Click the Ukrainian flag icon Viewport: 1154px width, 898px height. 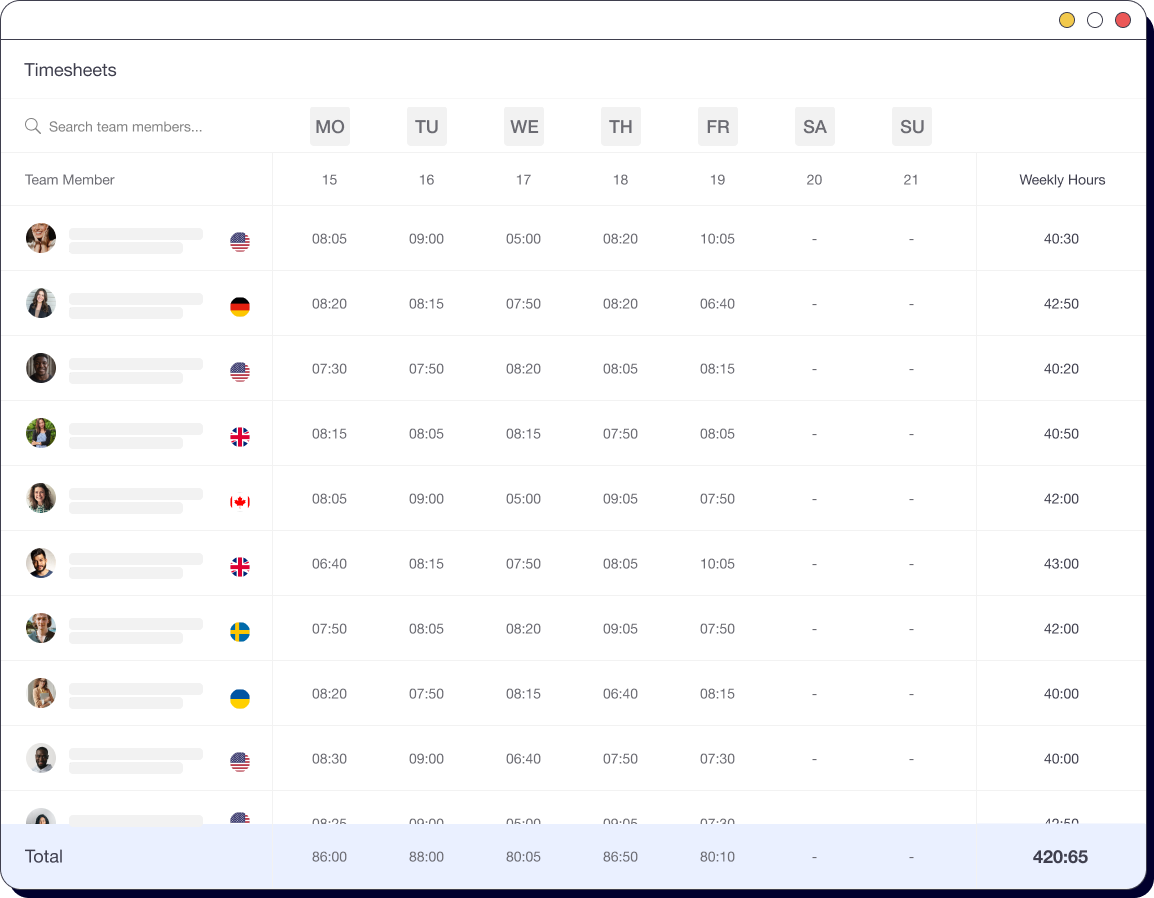tap(240, 698)
